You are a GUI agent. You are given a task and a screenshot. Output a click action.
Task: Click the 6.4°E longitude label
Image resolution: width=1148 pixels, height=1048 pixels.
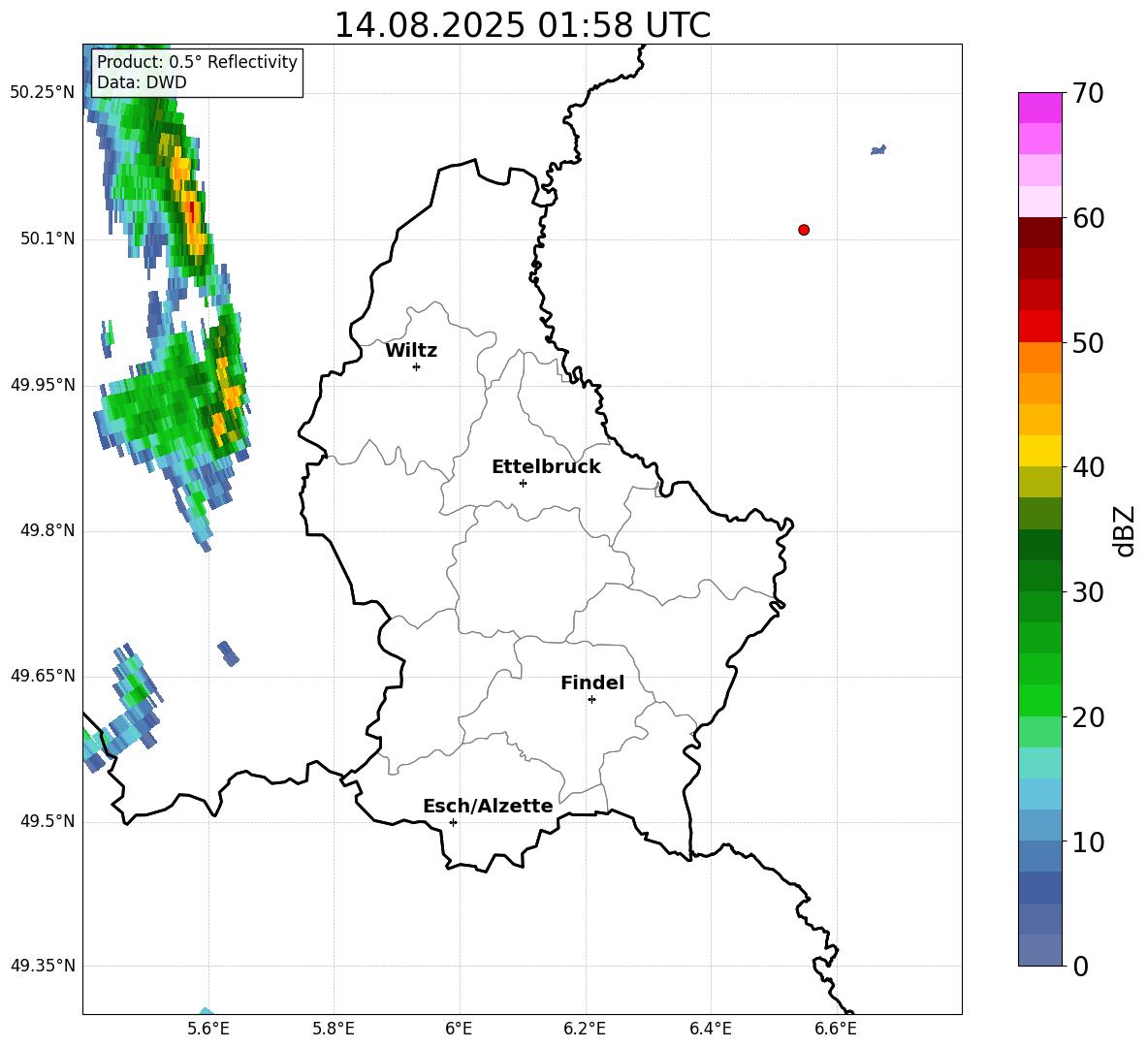click(710, 1029)
